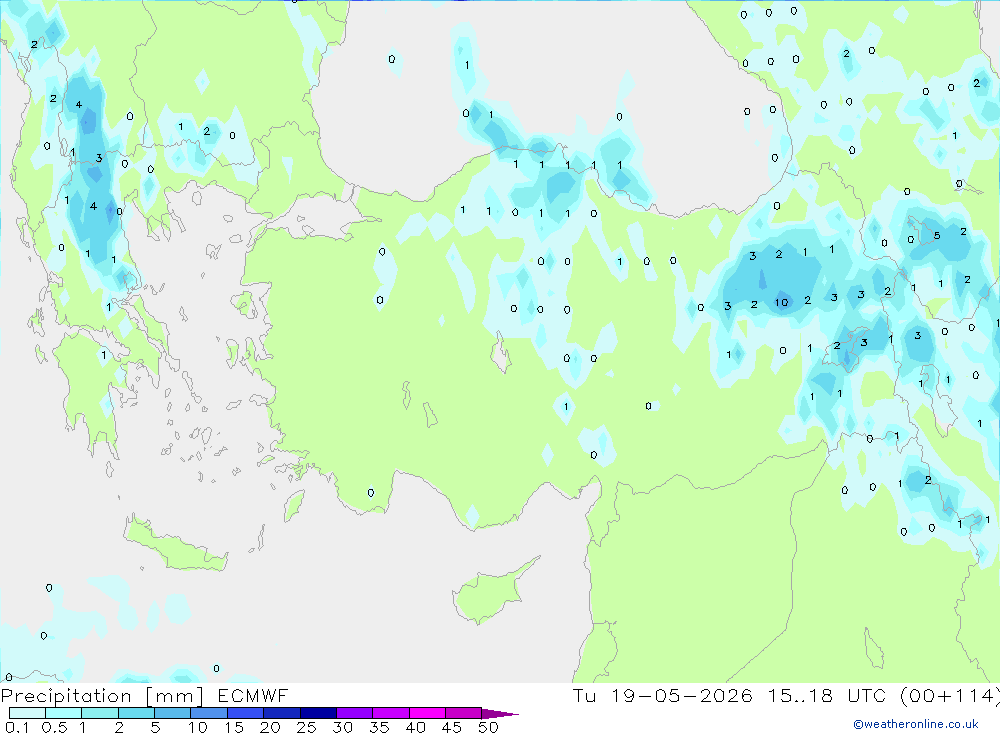Click the 0.1–0.5 mm lightest cyan legend swatch
This screenshot has height=733, width=1000.
pos(27,713)
